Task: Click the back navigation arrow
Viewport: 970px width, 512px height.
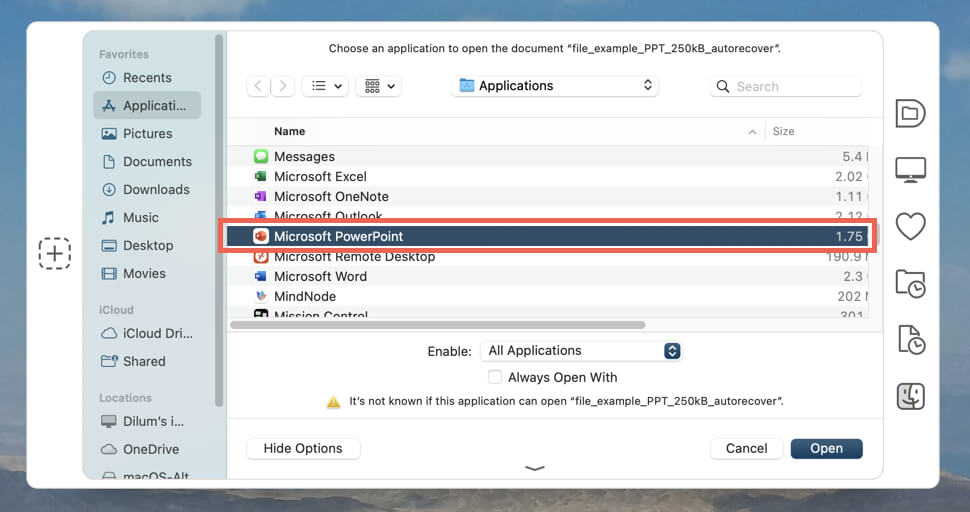Action: pyautogui.click(x=259, y=87)
